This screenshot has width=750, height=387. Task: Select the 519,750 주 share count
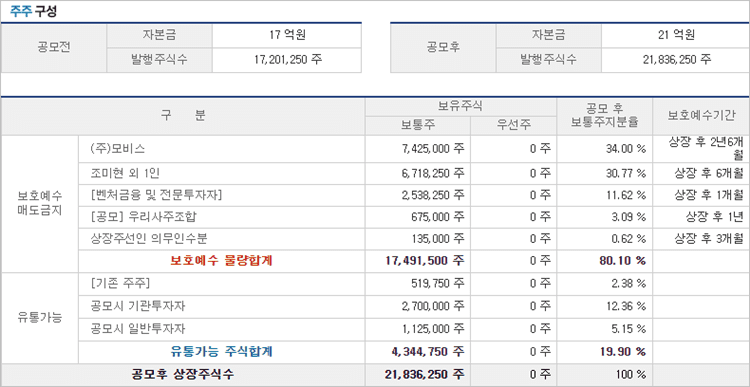(438, 284)
